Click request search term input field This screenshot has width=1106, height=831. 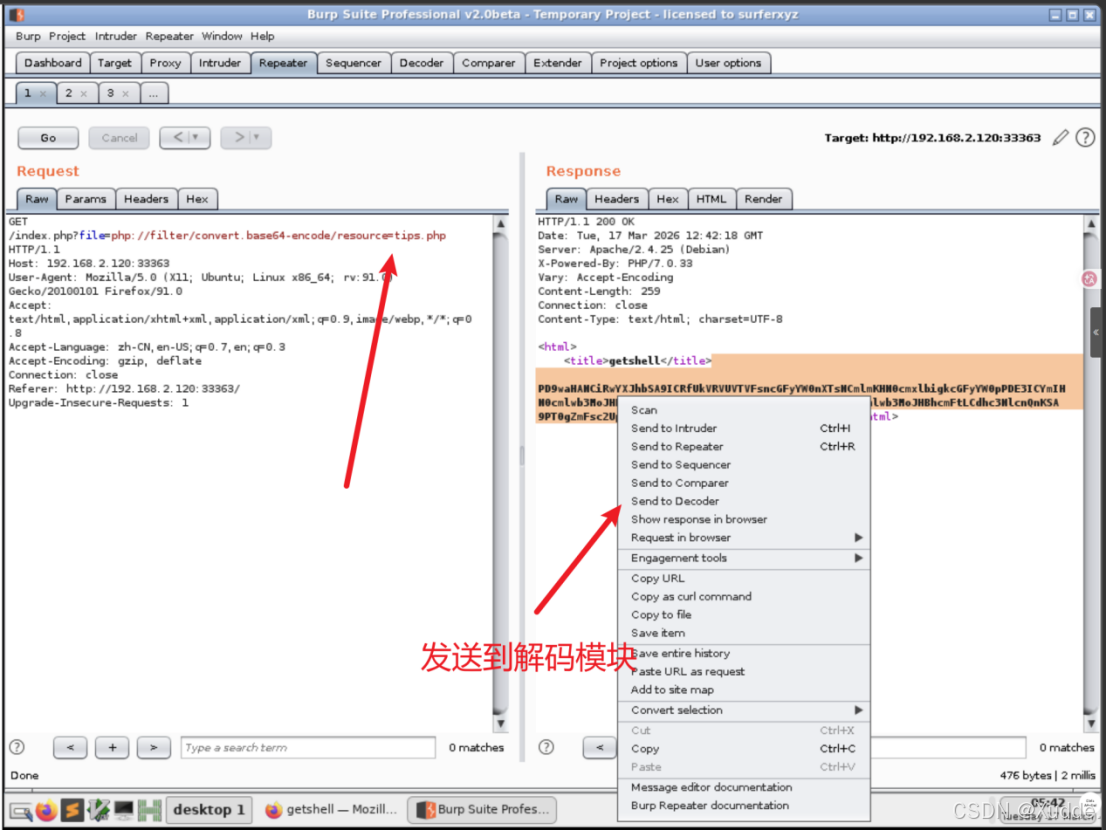[x=308, y=747]
